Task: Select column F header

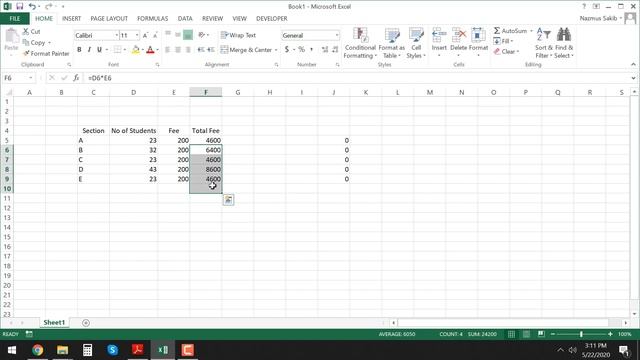Action: 206,93
